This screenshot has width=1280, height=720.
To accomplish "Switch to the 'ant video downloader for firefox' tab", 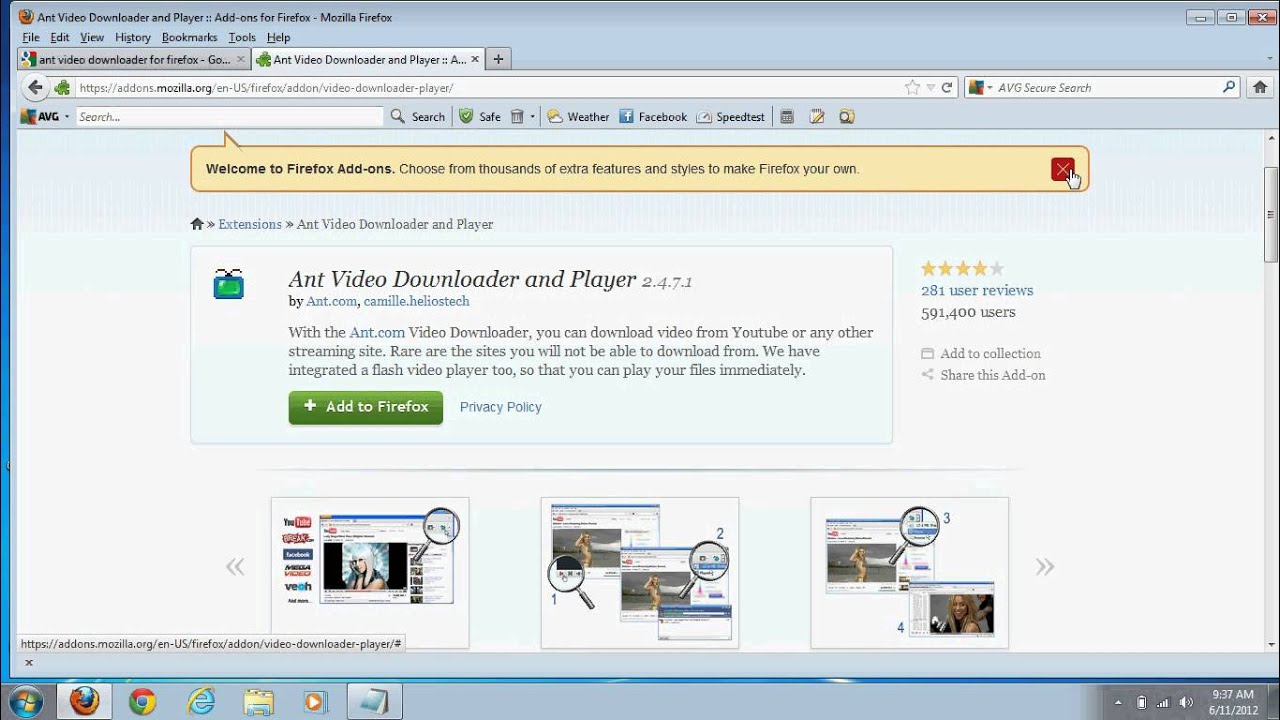I will pos(133,59).
